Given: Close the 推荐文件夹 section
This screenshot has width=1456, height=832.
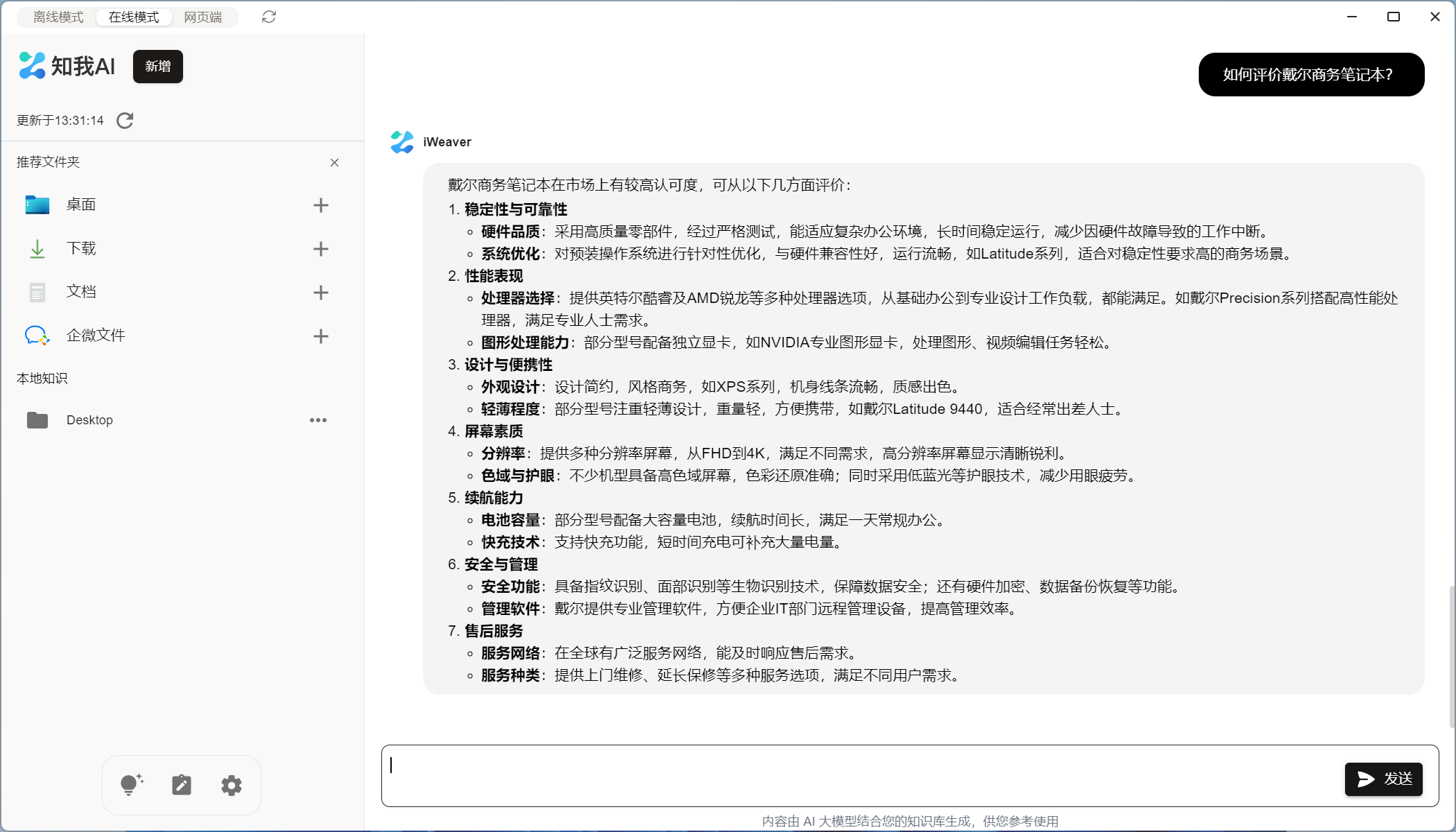Looking at the screenshot, I should (x=334, y=162).
